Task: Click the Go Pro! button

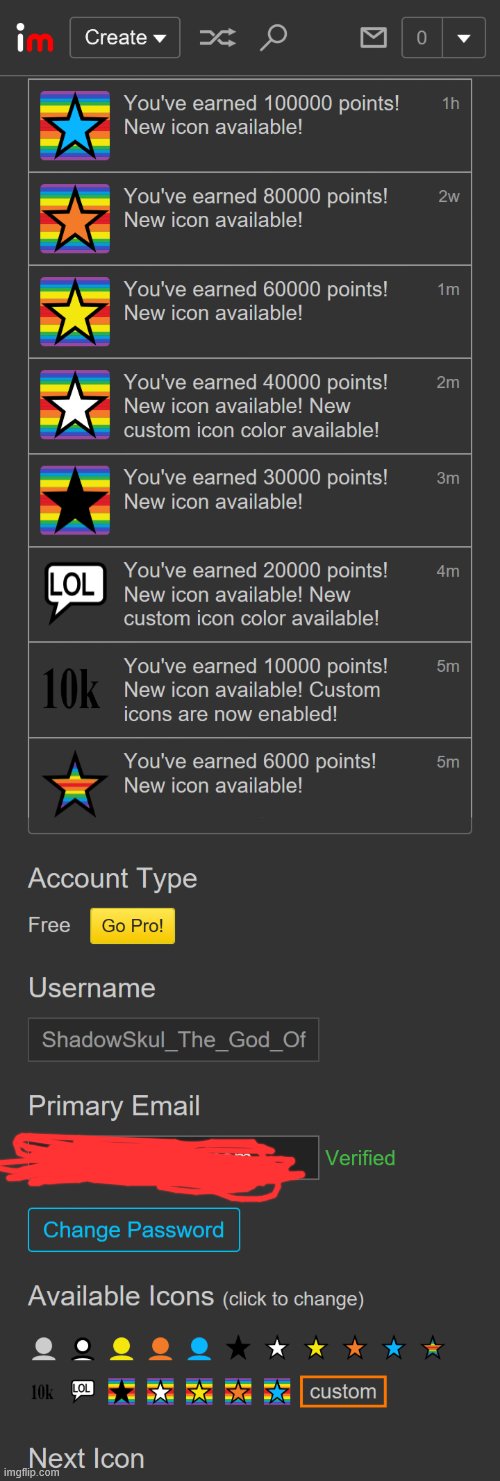Action: click(132, 926)
